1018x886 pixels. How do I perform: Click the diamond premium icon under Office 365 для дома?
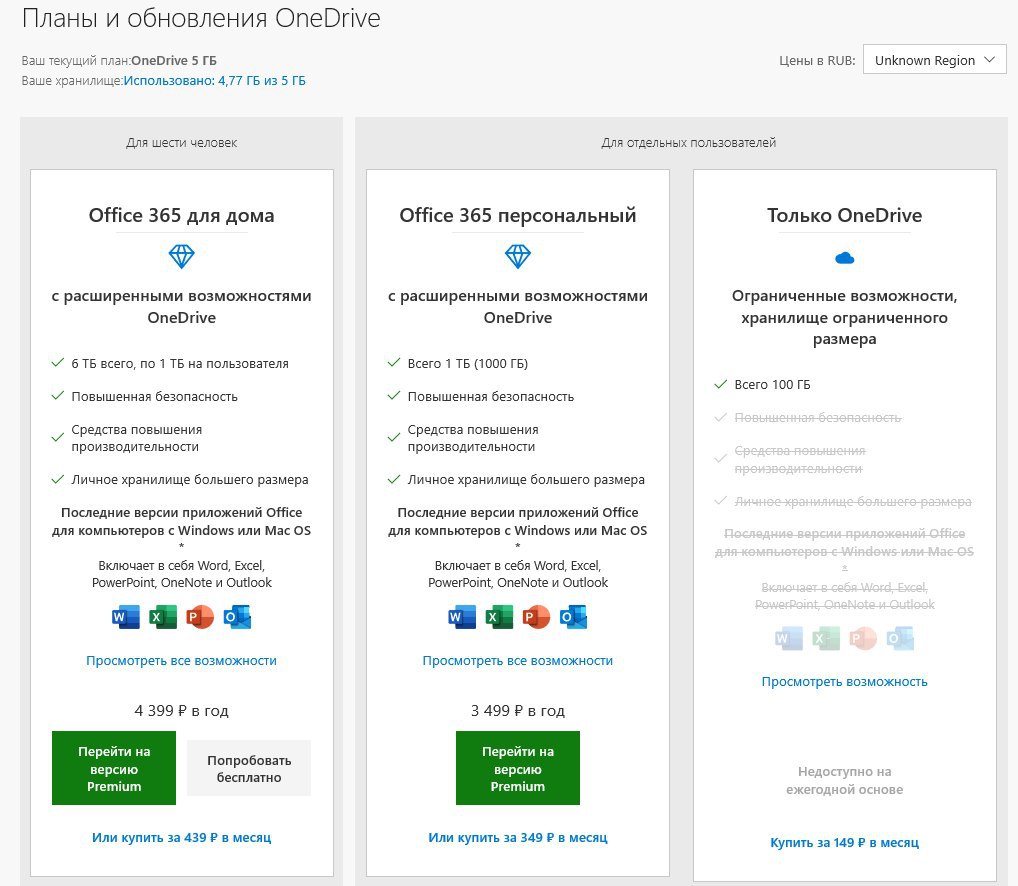click(x=182, y=256)
